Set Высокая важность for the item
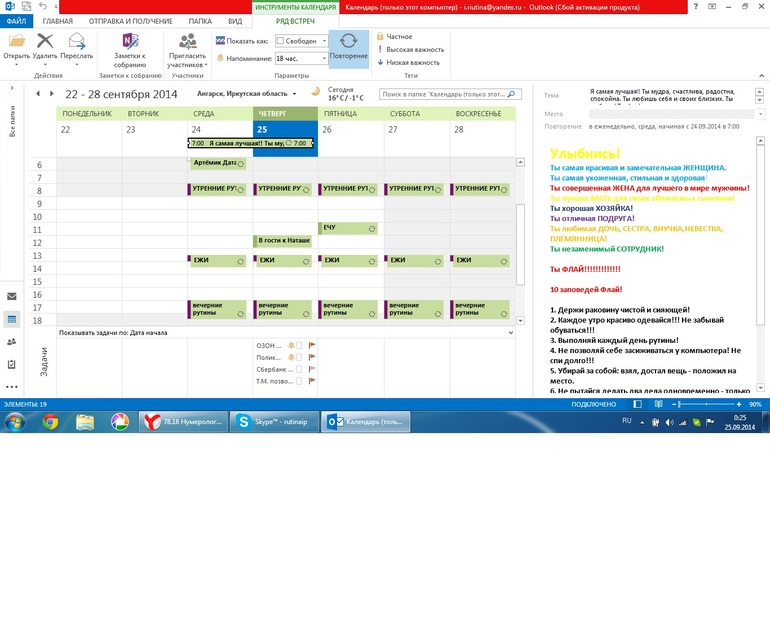 [412, 49]
